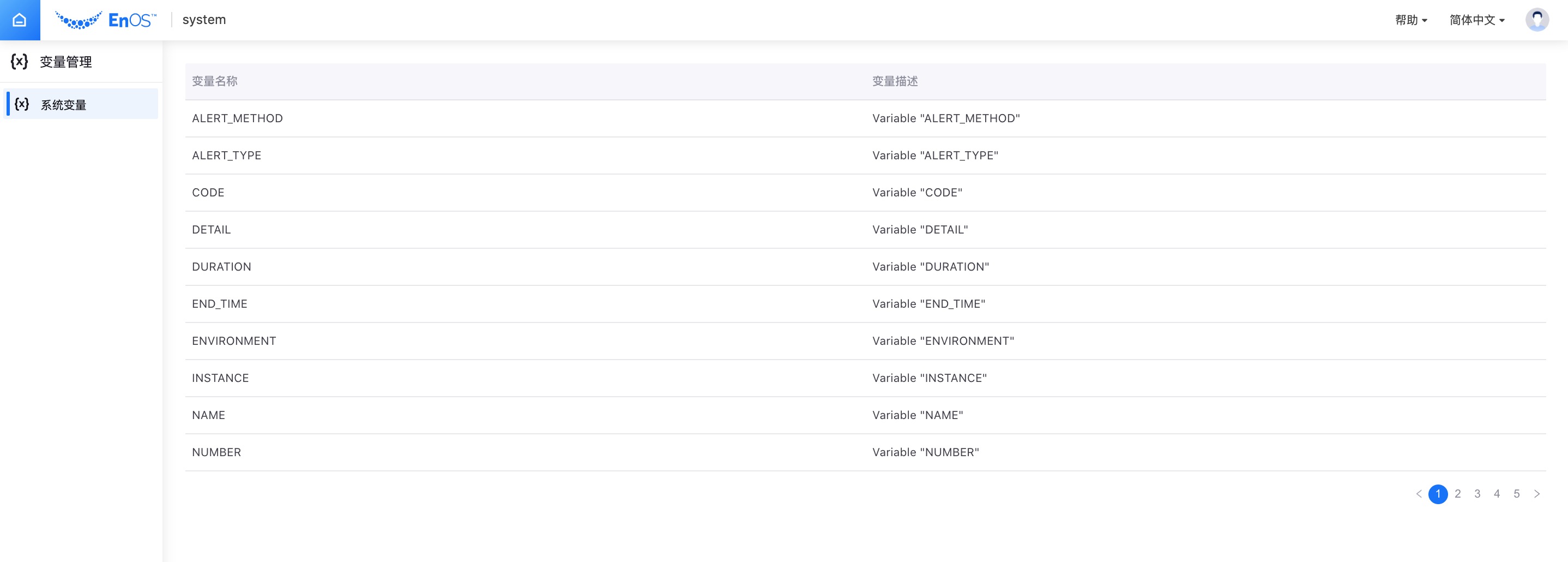The image size is (1568, 562).
Task: Click the home icon in top-left corner
Action: coord(20,20)
